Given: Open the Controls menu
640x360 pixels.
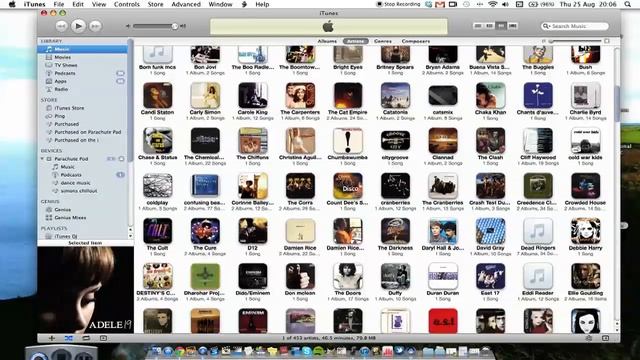Looking at the screenshot, I should [127, 4].
